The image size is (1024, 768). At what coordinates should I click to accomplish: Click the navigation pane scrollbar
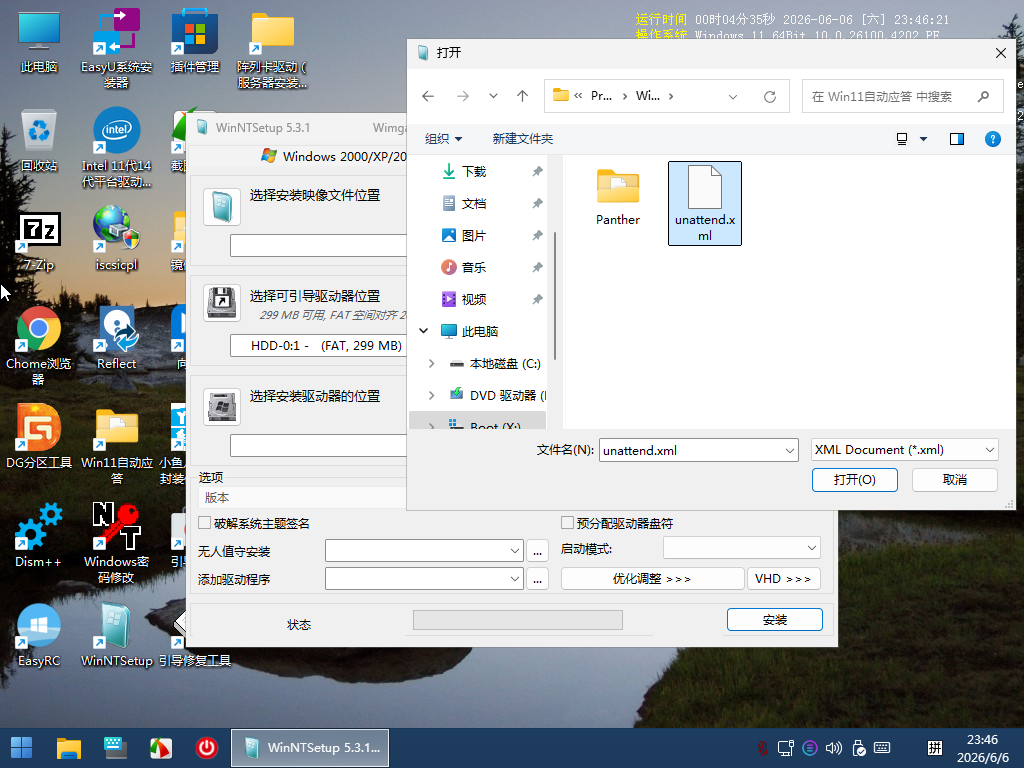[x=554, y=294]
